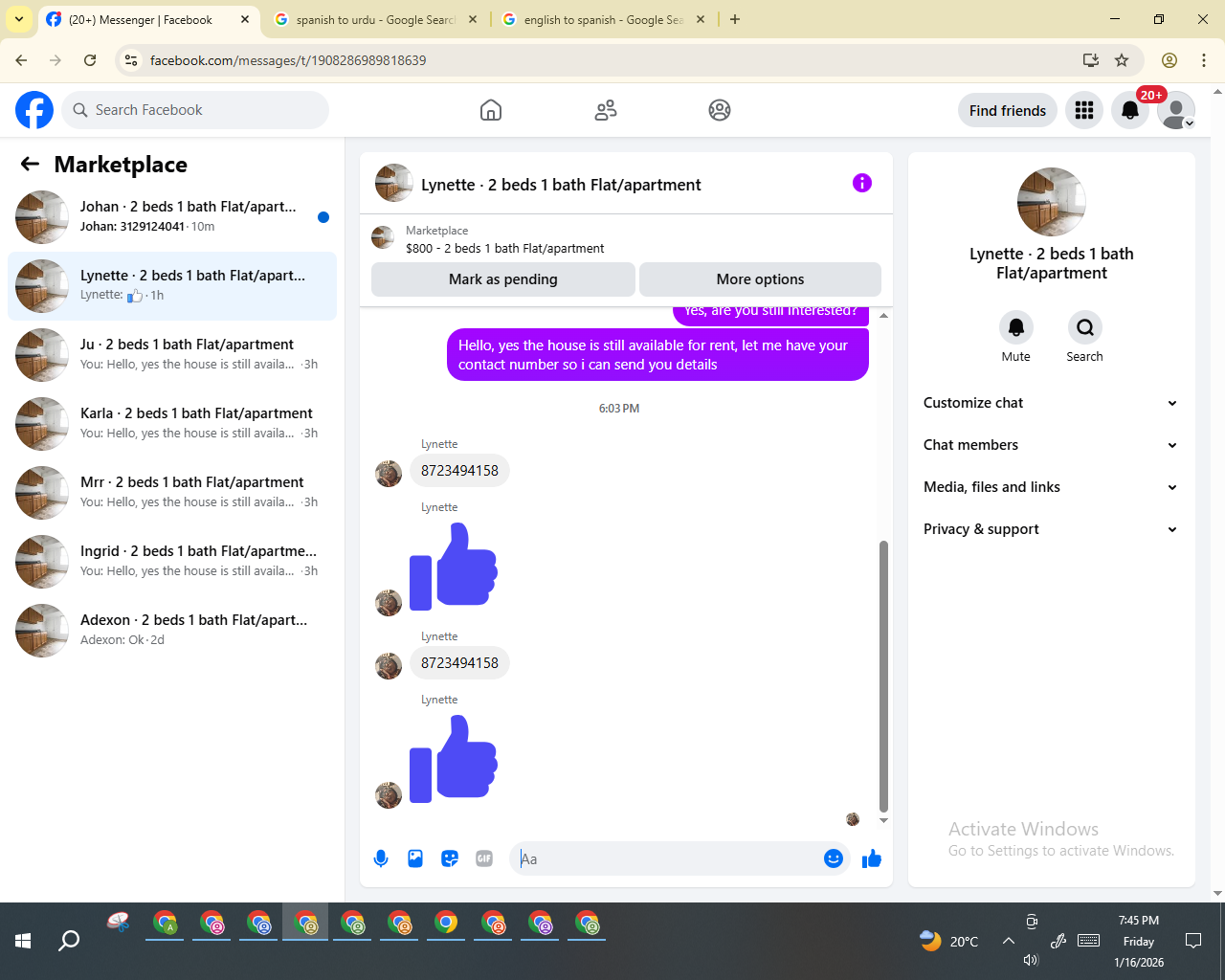Open Ju conversation in Marketplace list

tap(172, 355)
